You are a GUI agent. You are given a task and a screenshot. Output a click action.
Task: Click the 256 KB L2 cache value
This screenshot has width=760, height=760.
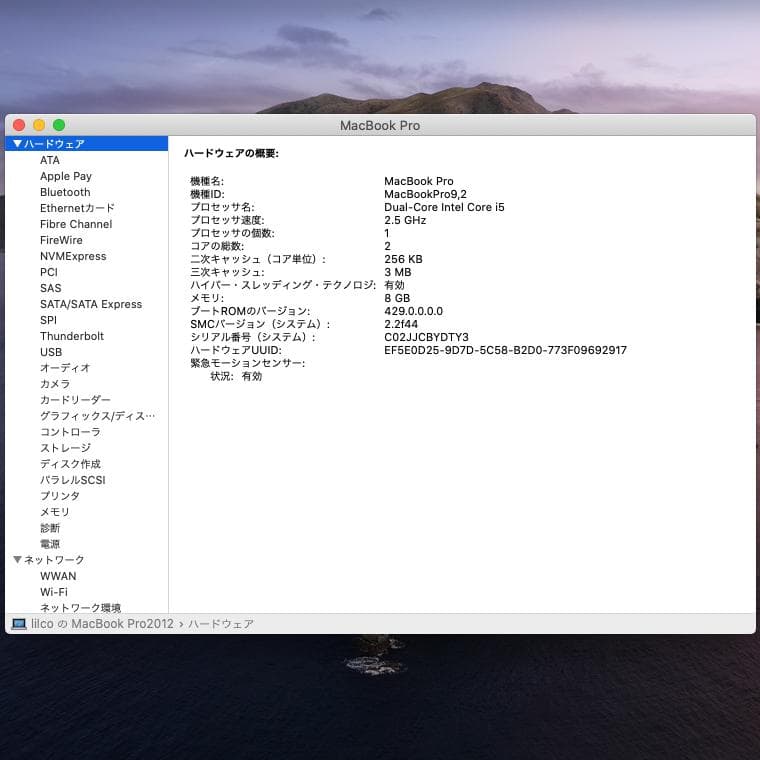pos(403,259)
